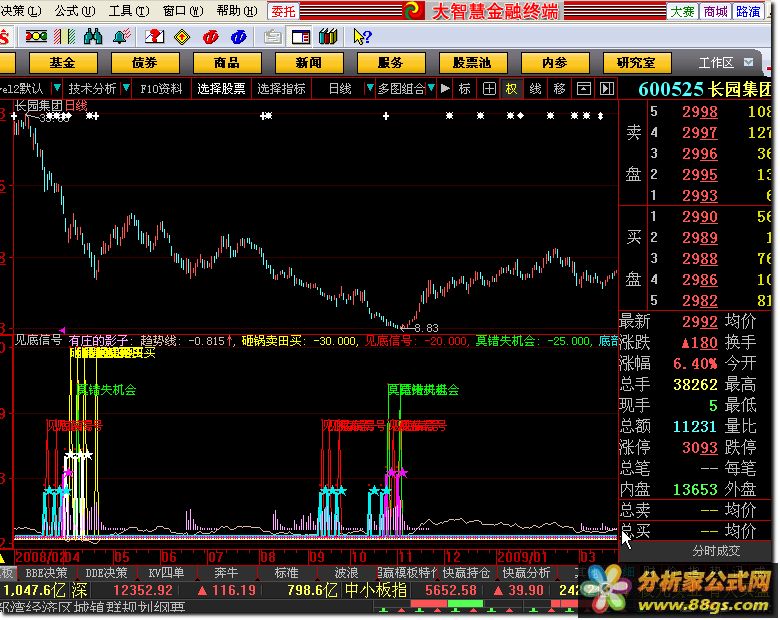Select the 波浪 indicator tab
Viewport: 780px width, 620px height.
[346, 573]
